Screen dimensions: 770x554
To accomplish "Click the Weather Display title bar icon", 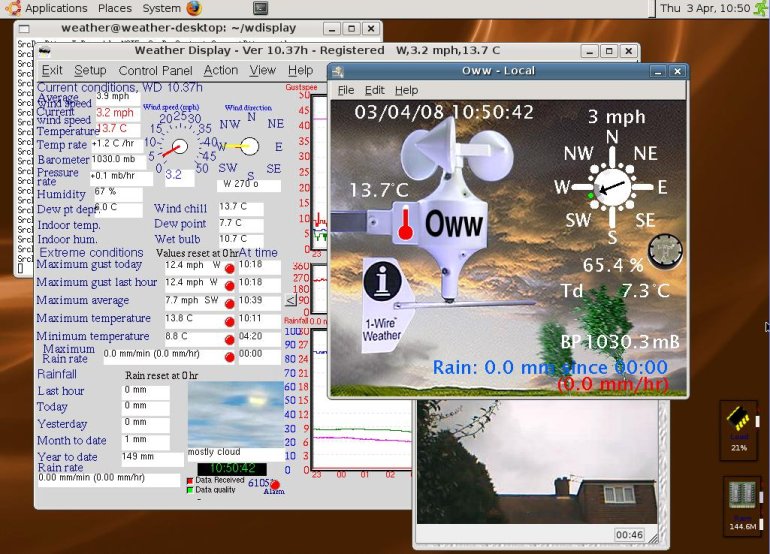I will [44, 51].
